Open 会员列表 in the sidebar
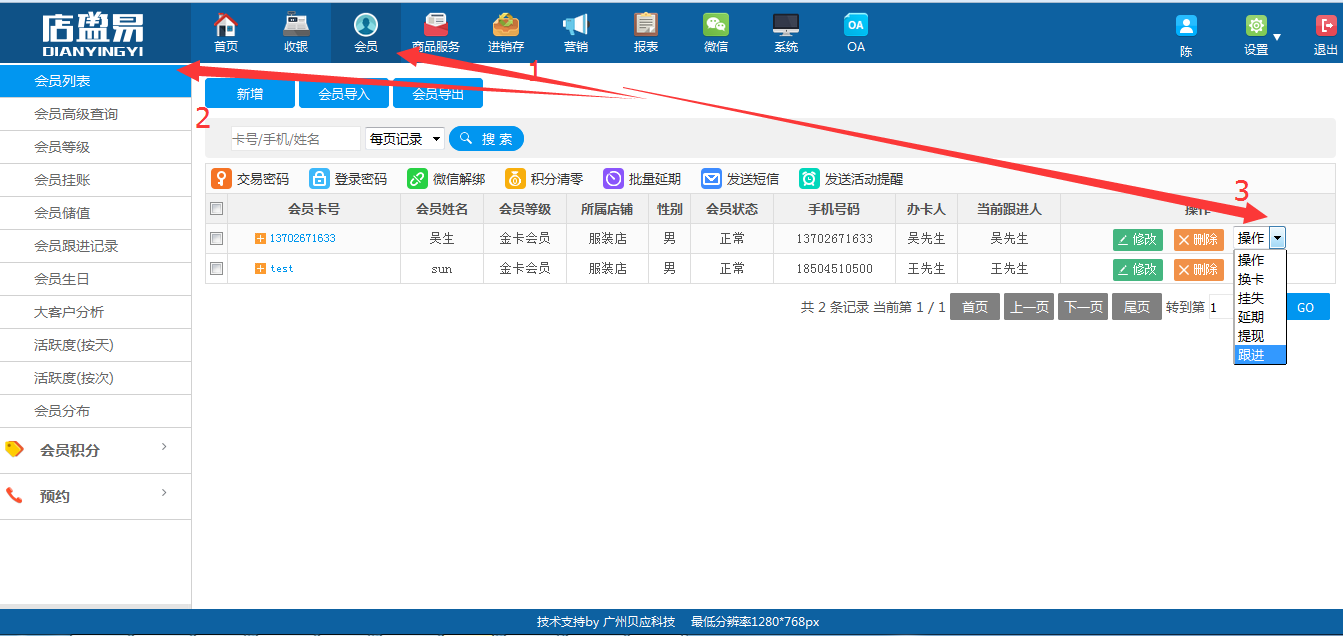The height and width of the screenshot is (636, 1343). click(x=95, y=81)
